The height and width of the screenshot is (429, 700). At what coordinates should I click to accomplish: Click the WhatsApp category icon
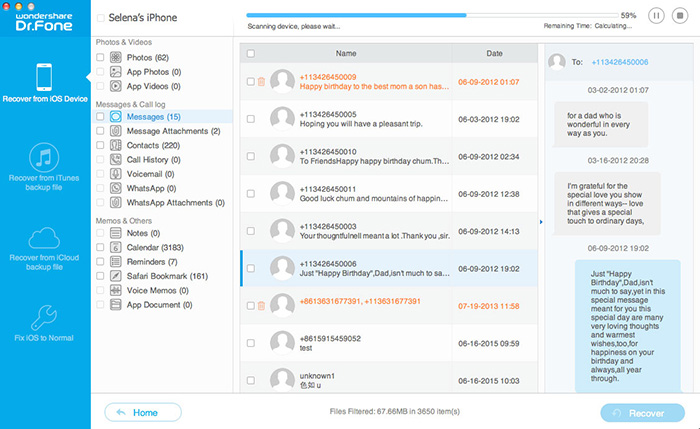116,188
